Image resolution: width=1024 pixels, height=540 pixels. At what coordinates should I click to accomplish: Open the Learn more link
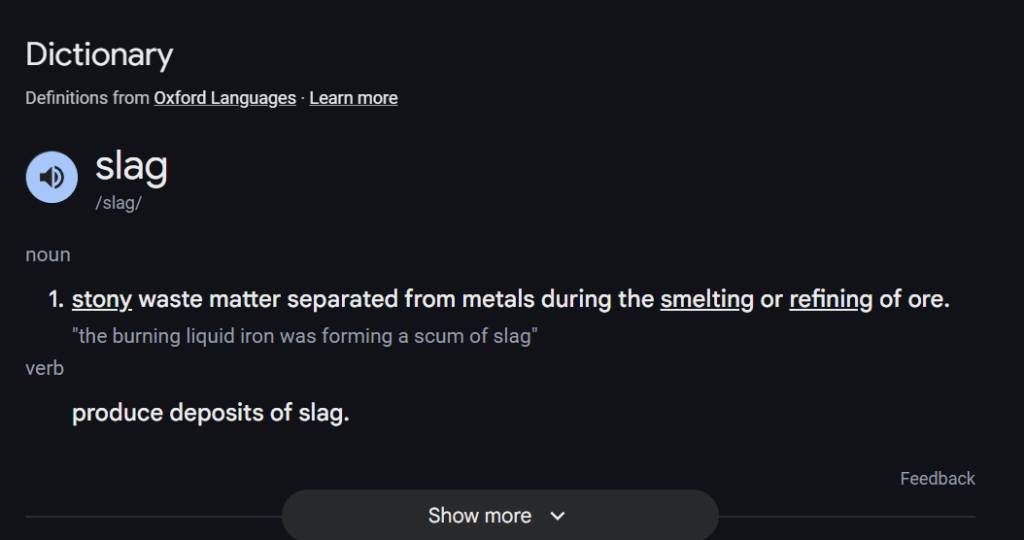tap(353, 98)
